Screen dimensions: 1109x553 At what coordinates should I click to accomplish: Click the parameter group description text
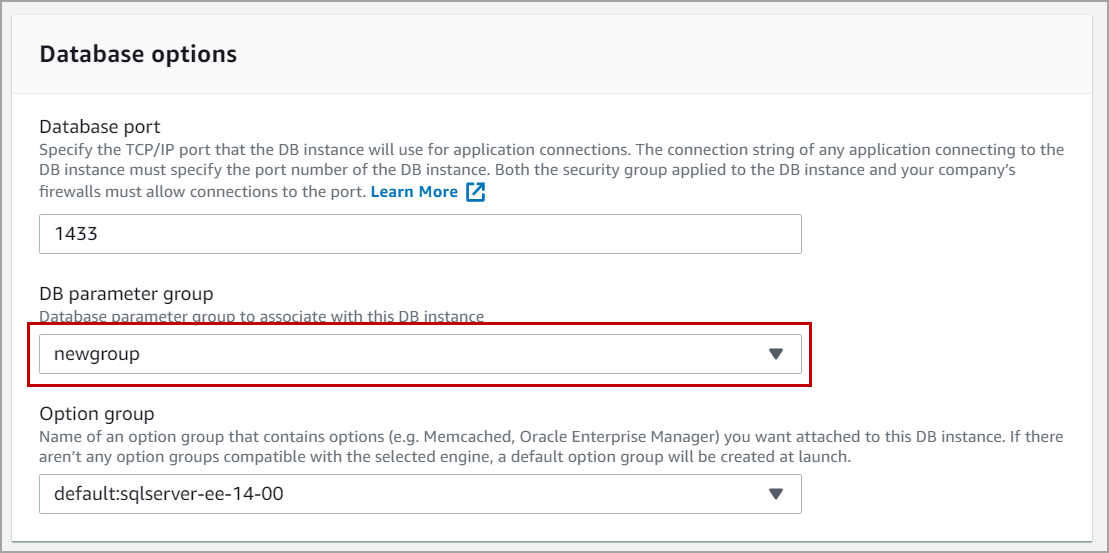(x=261, y=316)
